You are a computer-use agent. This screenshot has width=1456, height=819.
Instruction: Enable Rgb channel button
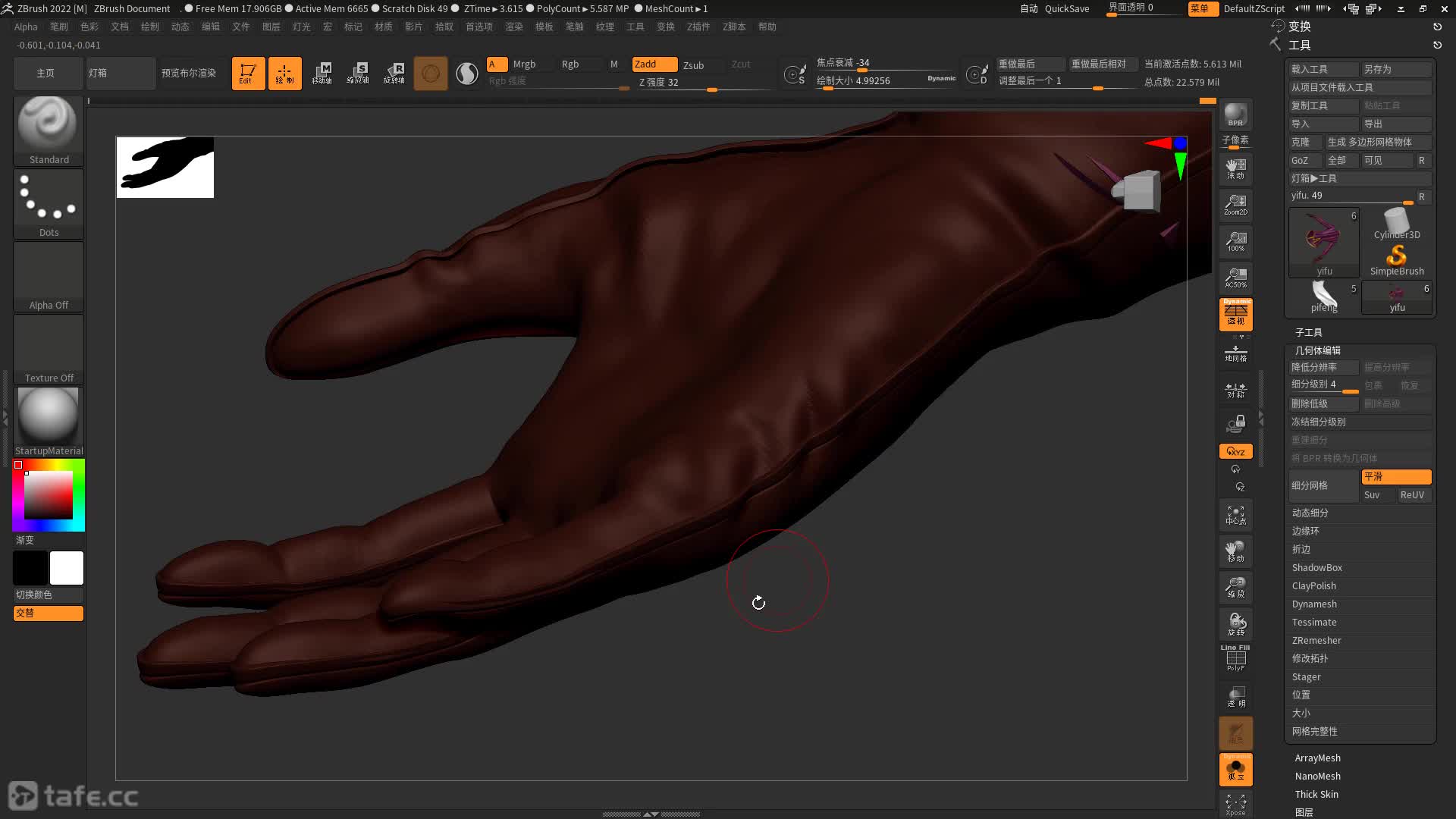tap(570, 64)
